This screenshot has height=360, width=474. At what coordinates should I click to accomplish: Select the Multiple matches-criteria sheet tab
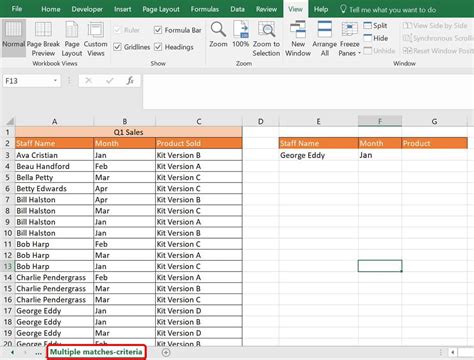96,352
